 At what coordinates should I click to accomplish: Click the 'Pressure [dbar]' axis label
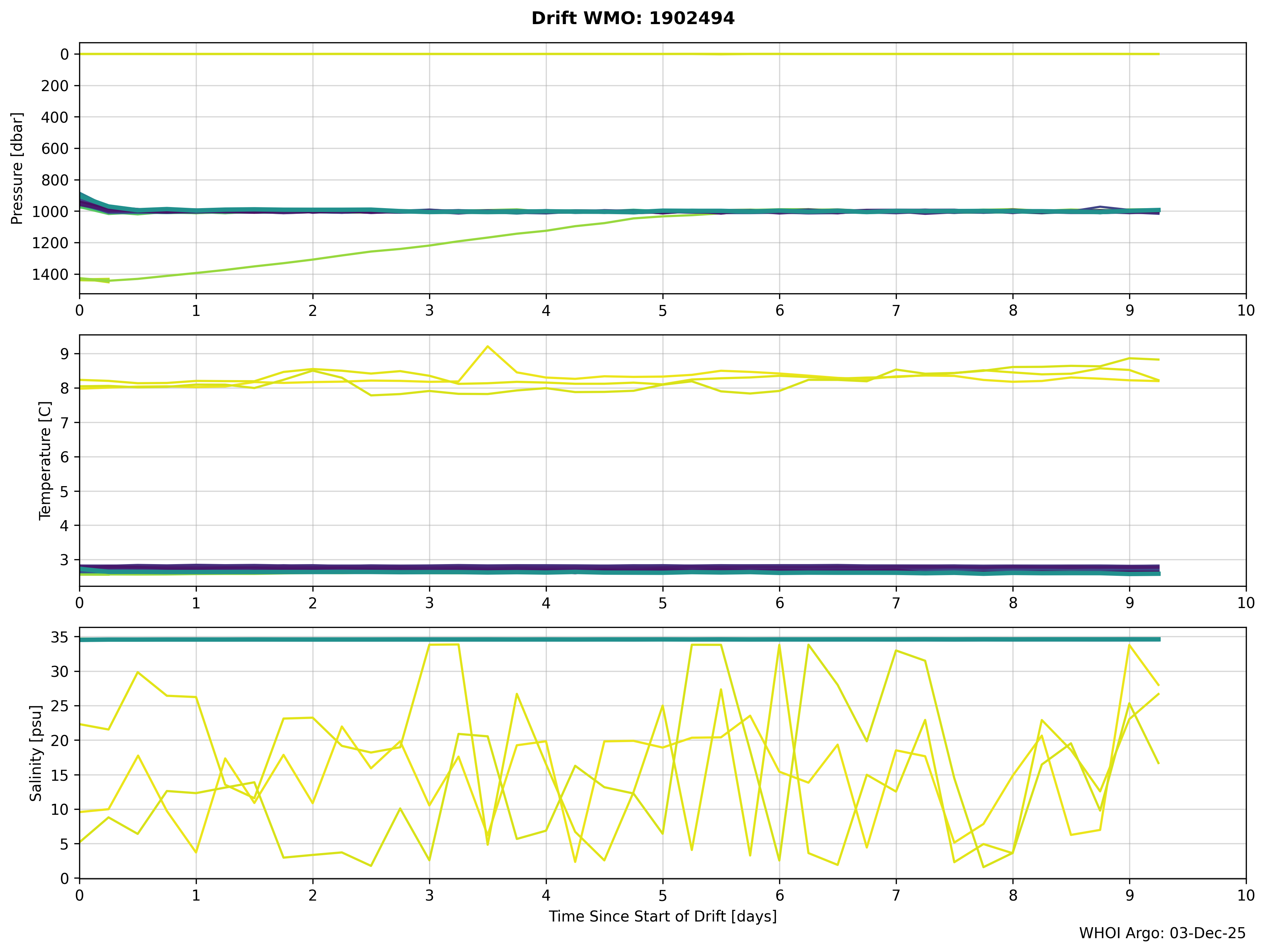tap(17, 168)
